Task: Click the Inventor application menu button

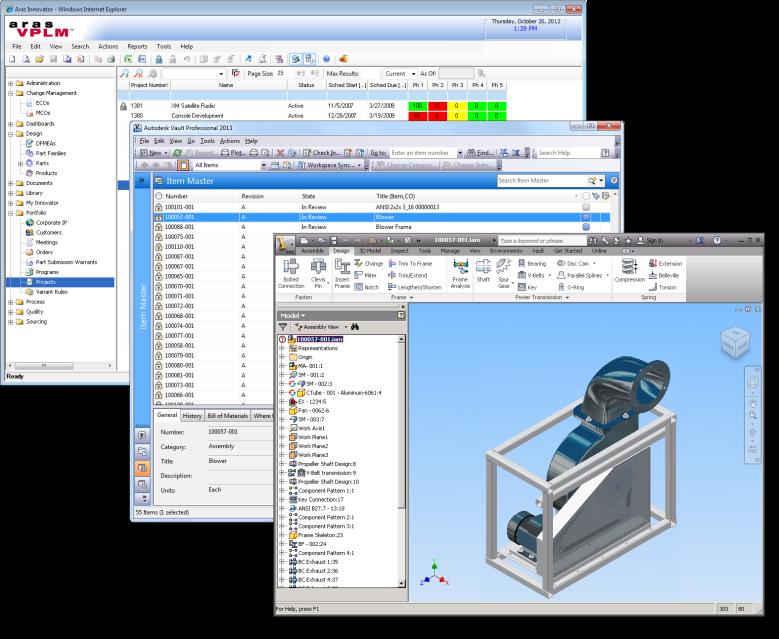Action: click(x=285, y=243)
